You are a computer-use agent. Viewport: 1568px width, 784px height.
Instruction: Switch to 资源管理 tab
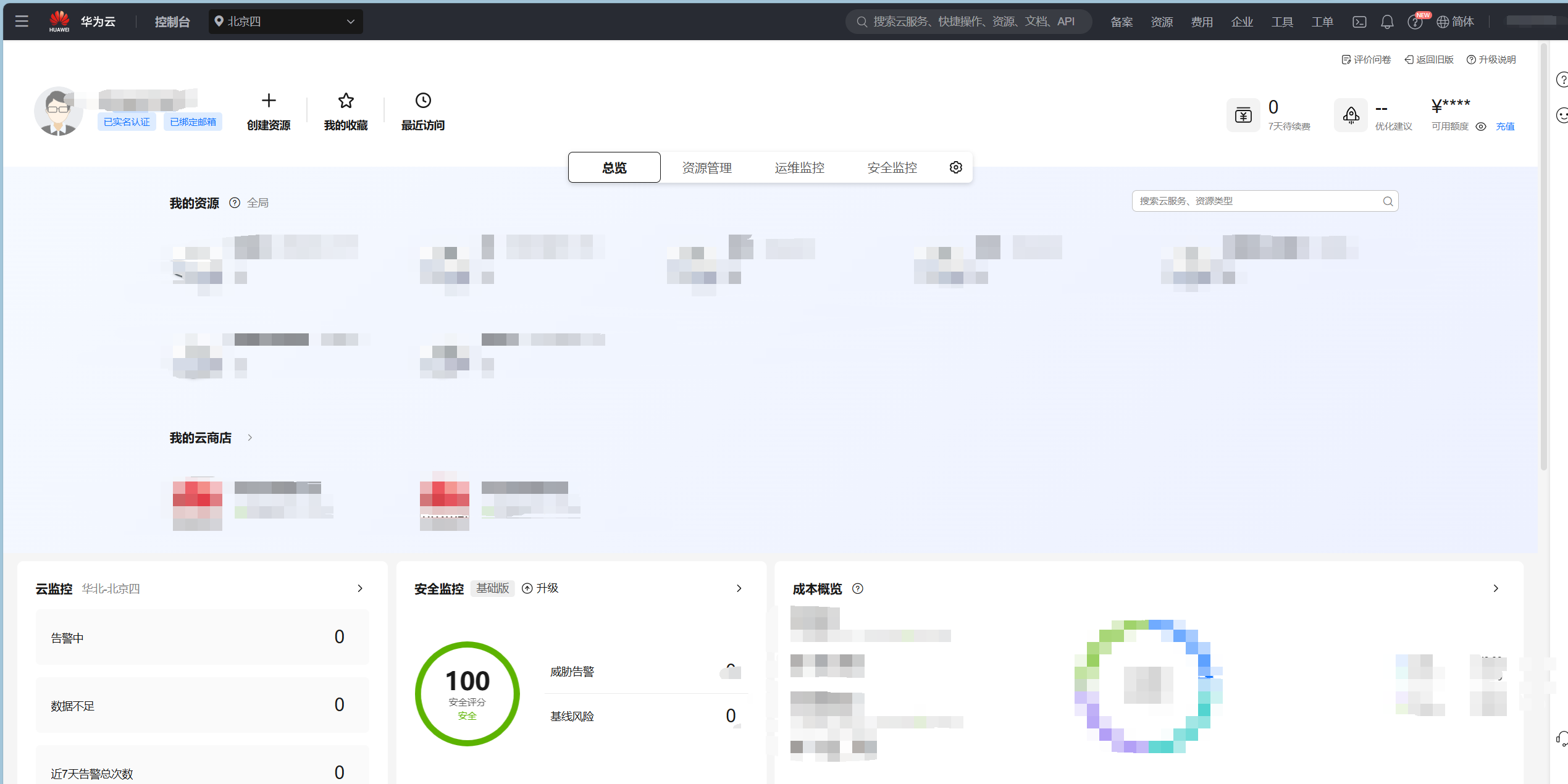pos(706,167)
